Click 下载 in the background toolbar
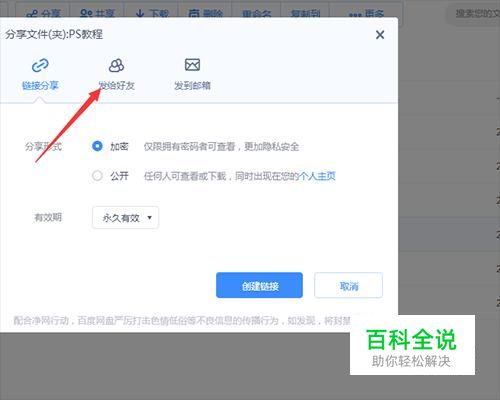 152,13
